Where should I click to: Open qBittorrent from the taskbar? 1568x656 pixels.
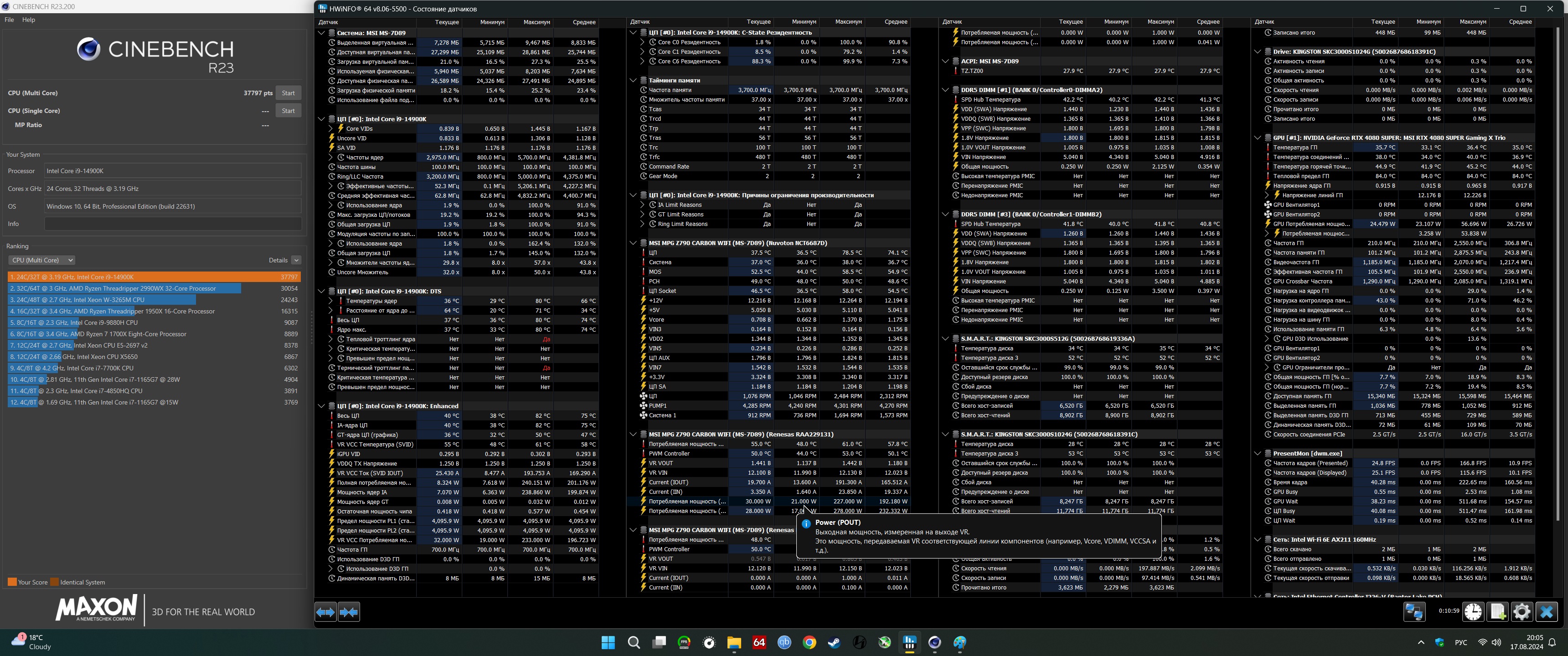pos(784,643)
